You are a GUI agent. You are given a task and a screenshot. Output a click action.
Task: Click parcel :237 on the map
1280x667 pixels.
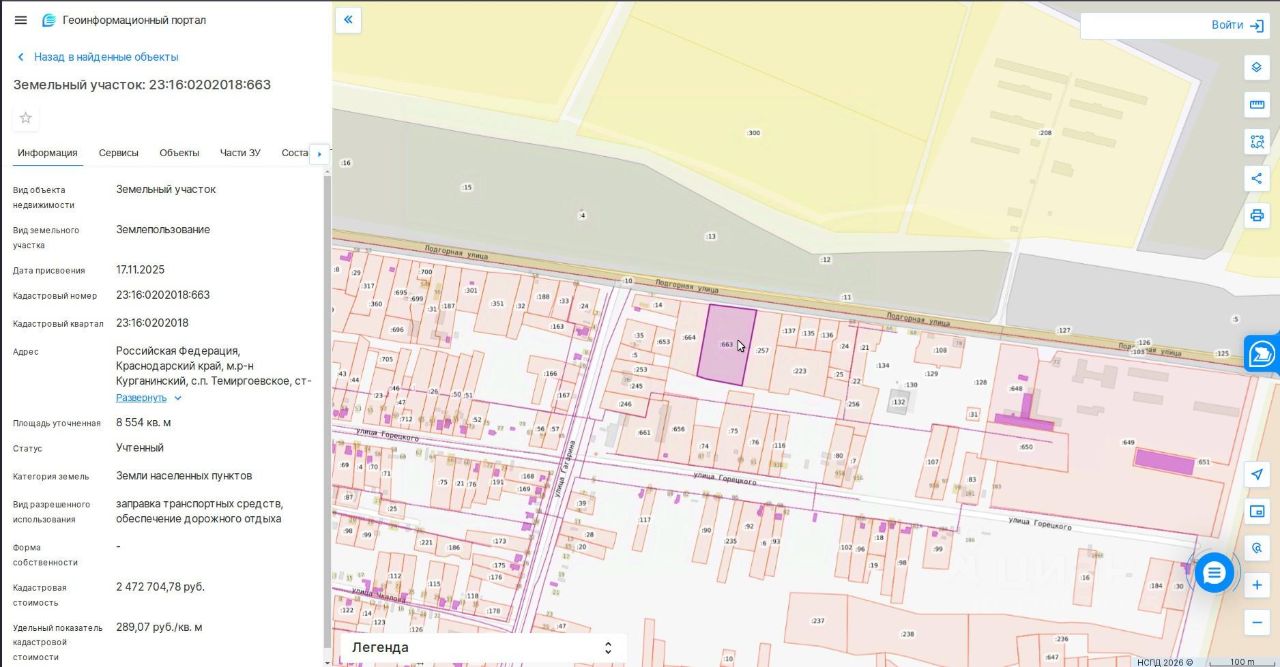click(x=818, y=621)
